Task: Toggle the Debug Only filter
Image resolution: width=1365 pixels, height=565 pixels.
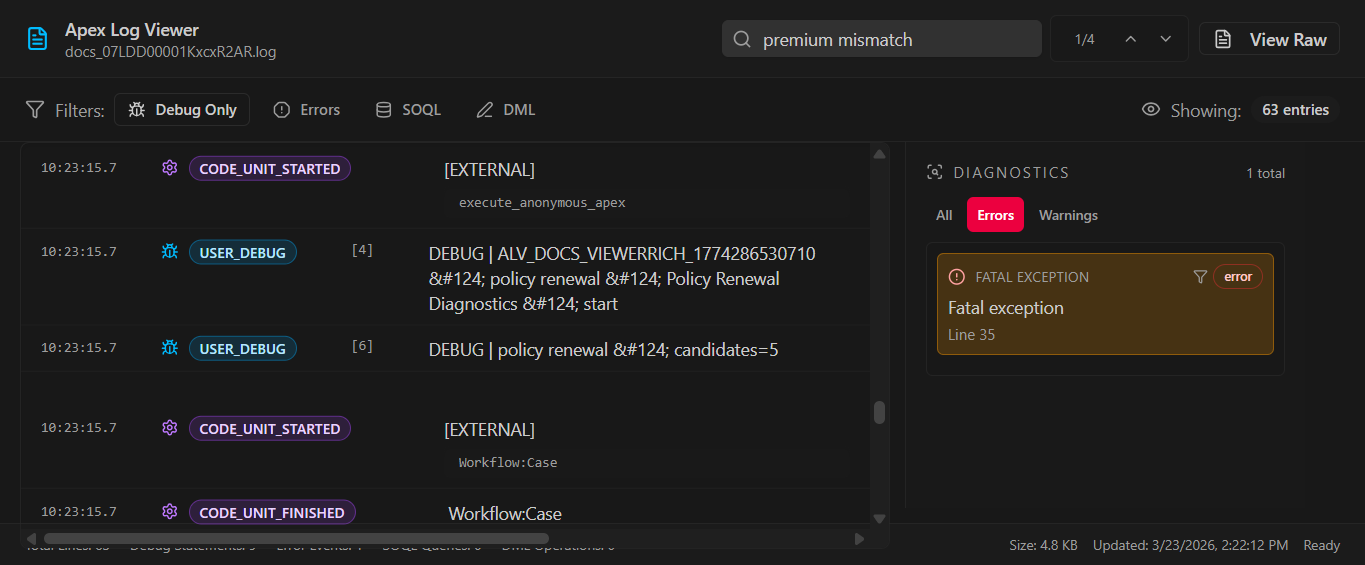Action: pyautogui.click(x=182, y=110)
